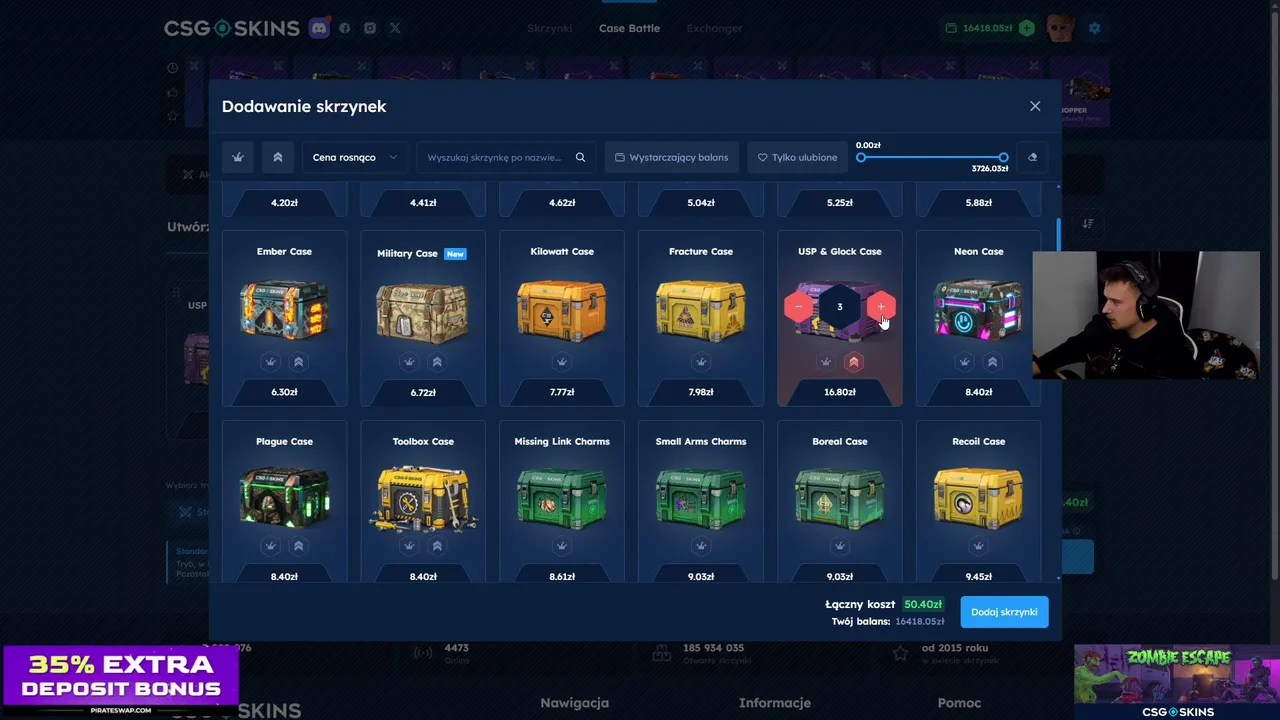Click the dialog's vertical scrollbar thumb
The image size is (1280, 720).
(1058, 235)
